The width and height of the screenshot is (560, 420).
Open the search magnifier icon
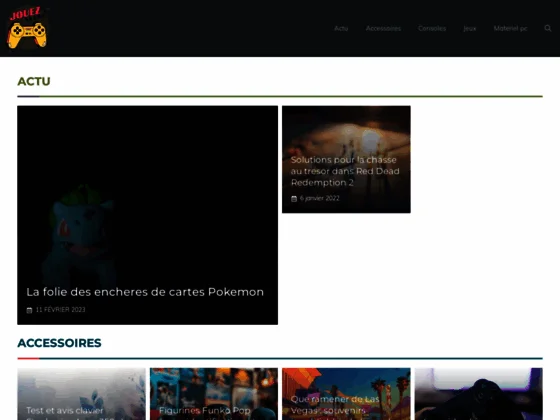pos(548,28)
